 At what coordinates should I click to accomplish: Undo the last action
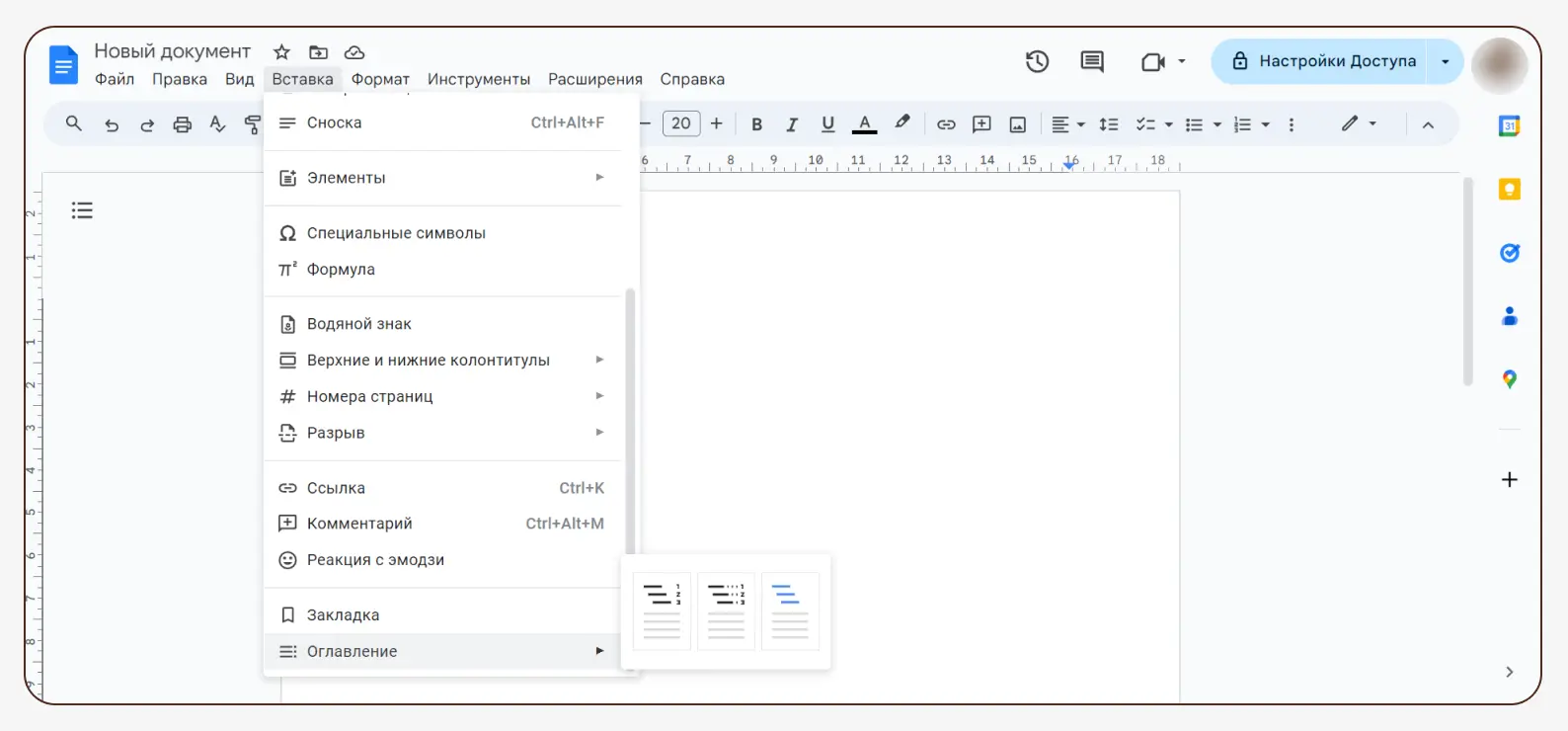(112, 124)
